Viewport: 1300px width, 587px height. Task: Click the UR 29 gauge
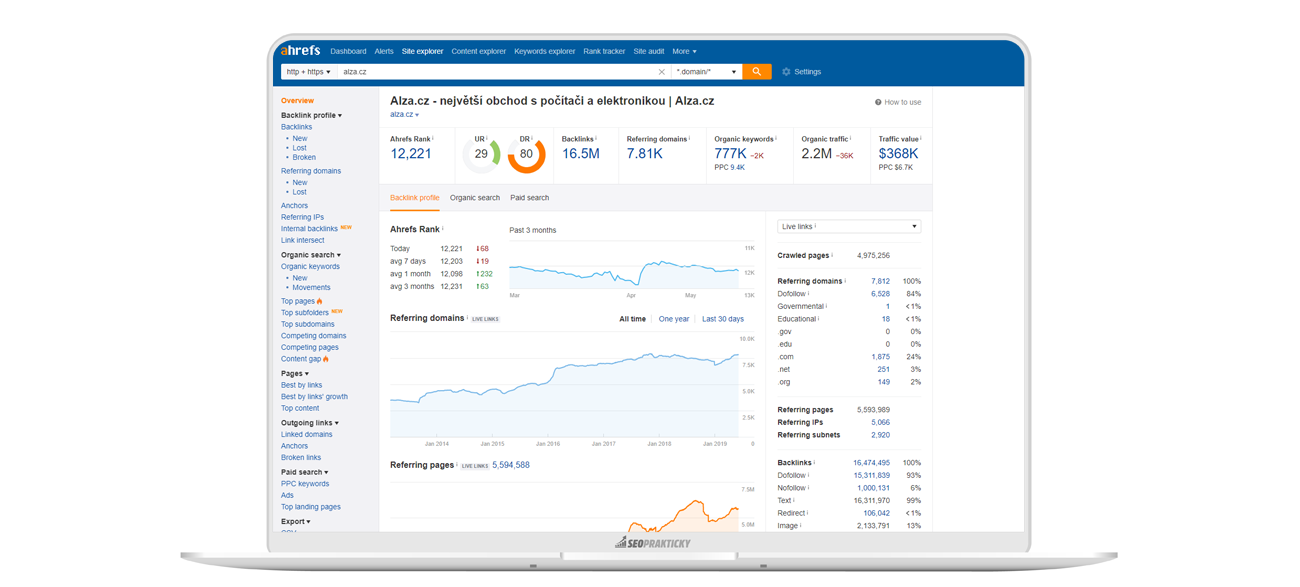(481, 154)
